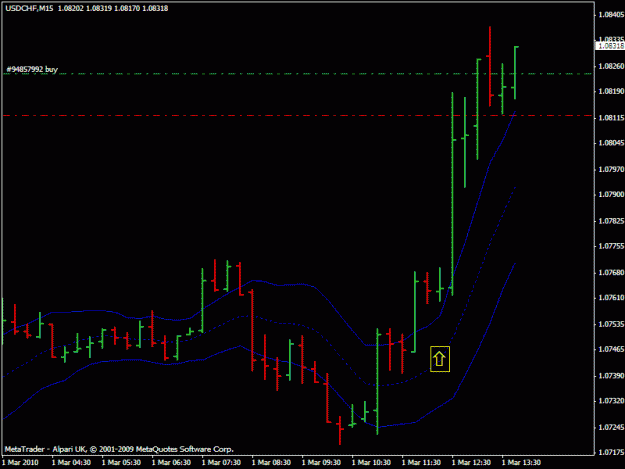Click the tall red bar with the highest peak
625x469 pixels.
pyautogui.click(x=490, y=66)
